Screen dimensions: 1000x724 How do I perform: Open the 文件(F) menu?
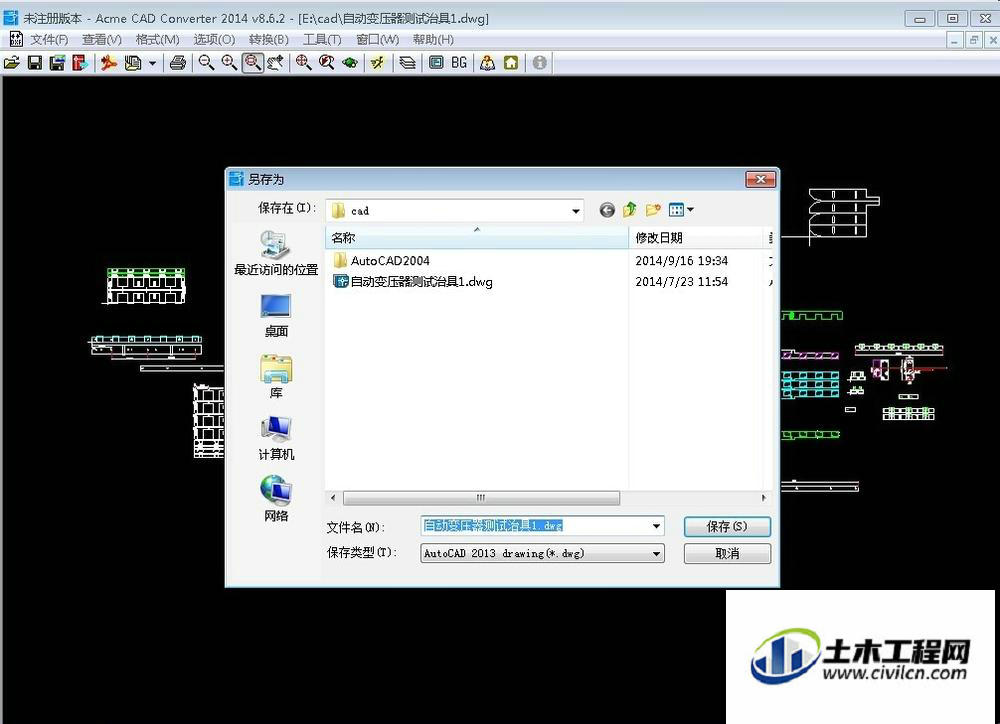coord(49,40)
